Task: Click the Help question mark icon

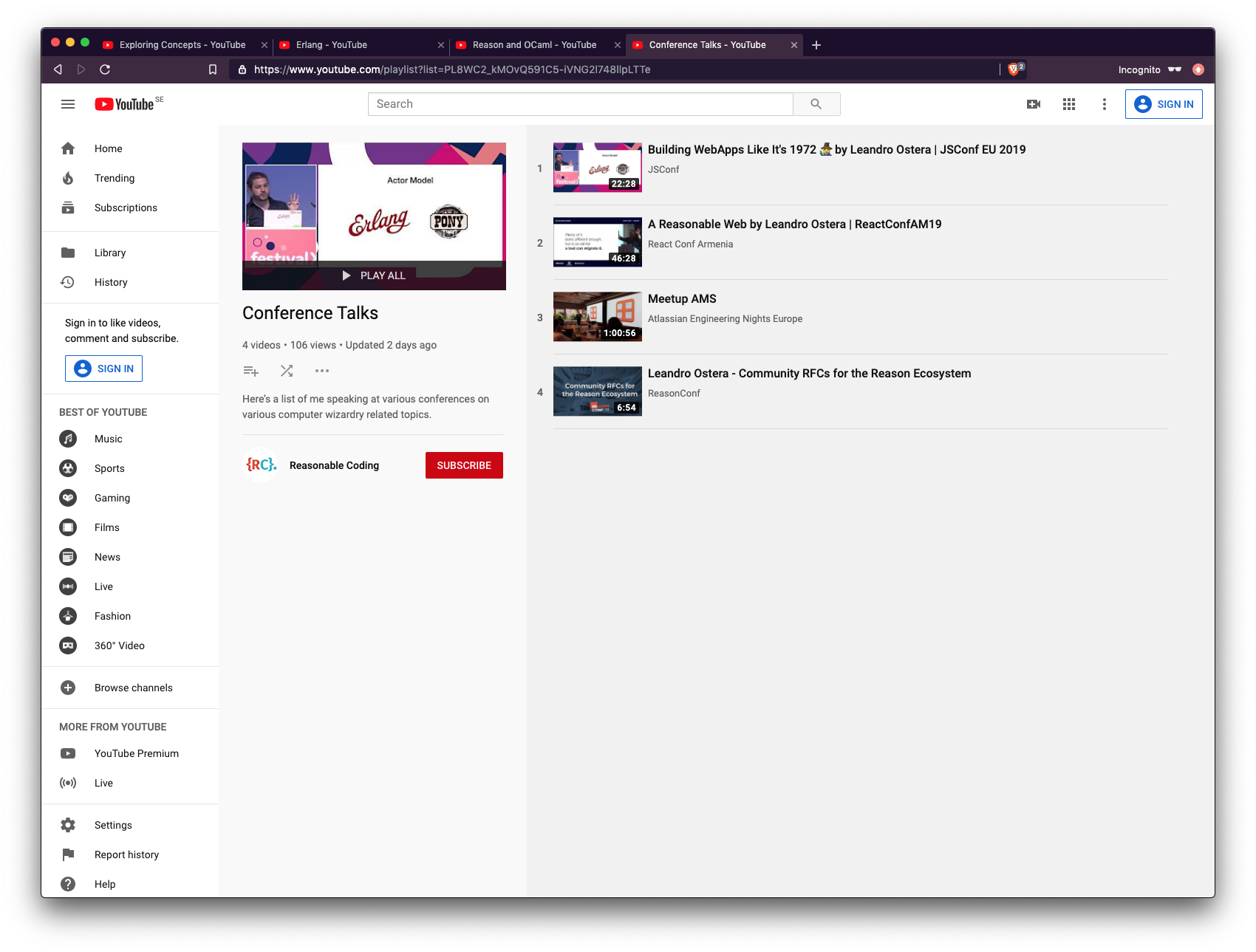Action: pyautogui.click(x=68, y=884)
